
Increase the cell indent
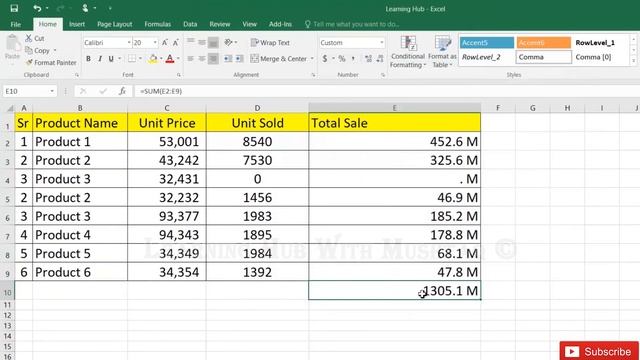point(240,58)
